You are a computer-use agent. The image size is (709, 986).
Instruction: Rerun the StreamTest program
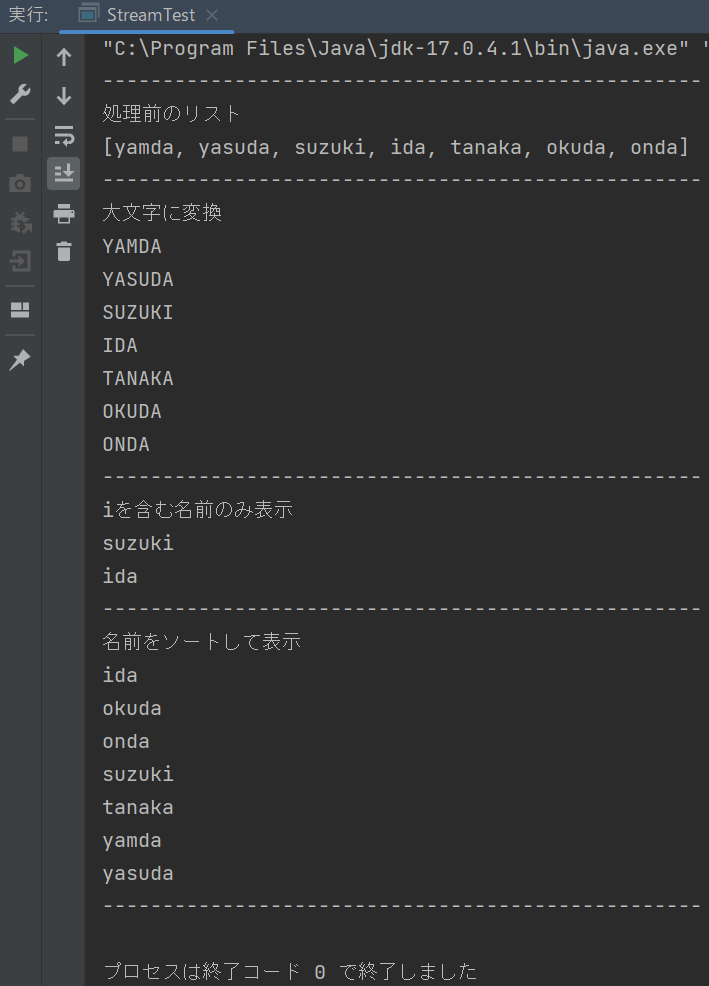pos(20,55)
